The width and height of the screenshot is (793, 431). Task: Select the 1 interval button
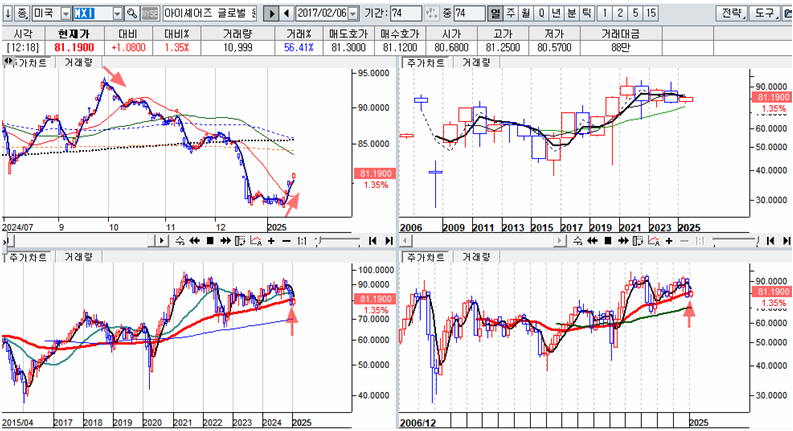point(604,13)
